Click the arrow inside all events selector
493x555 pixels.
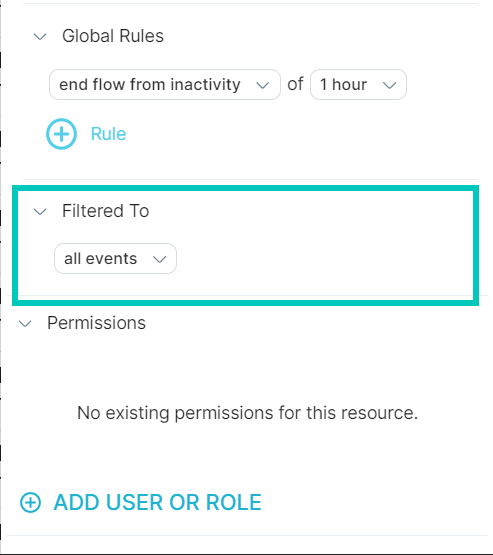tap(160, 259)
